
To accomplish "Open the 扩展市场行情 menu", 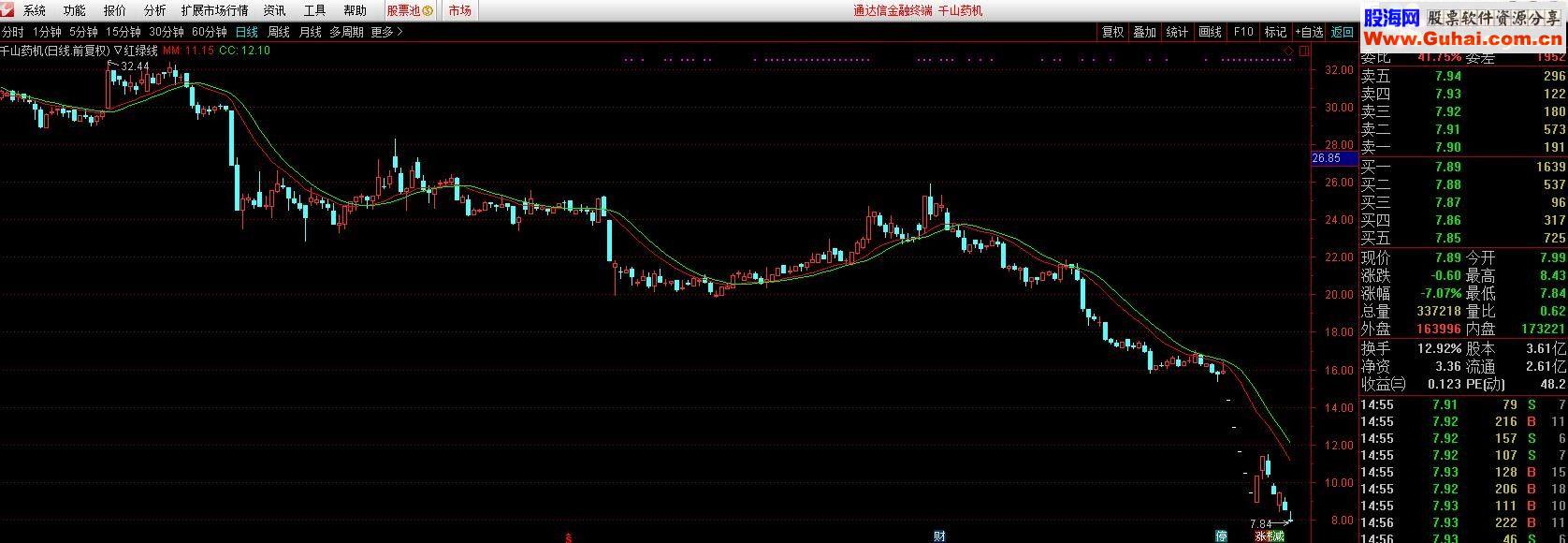I will [215, 10].
